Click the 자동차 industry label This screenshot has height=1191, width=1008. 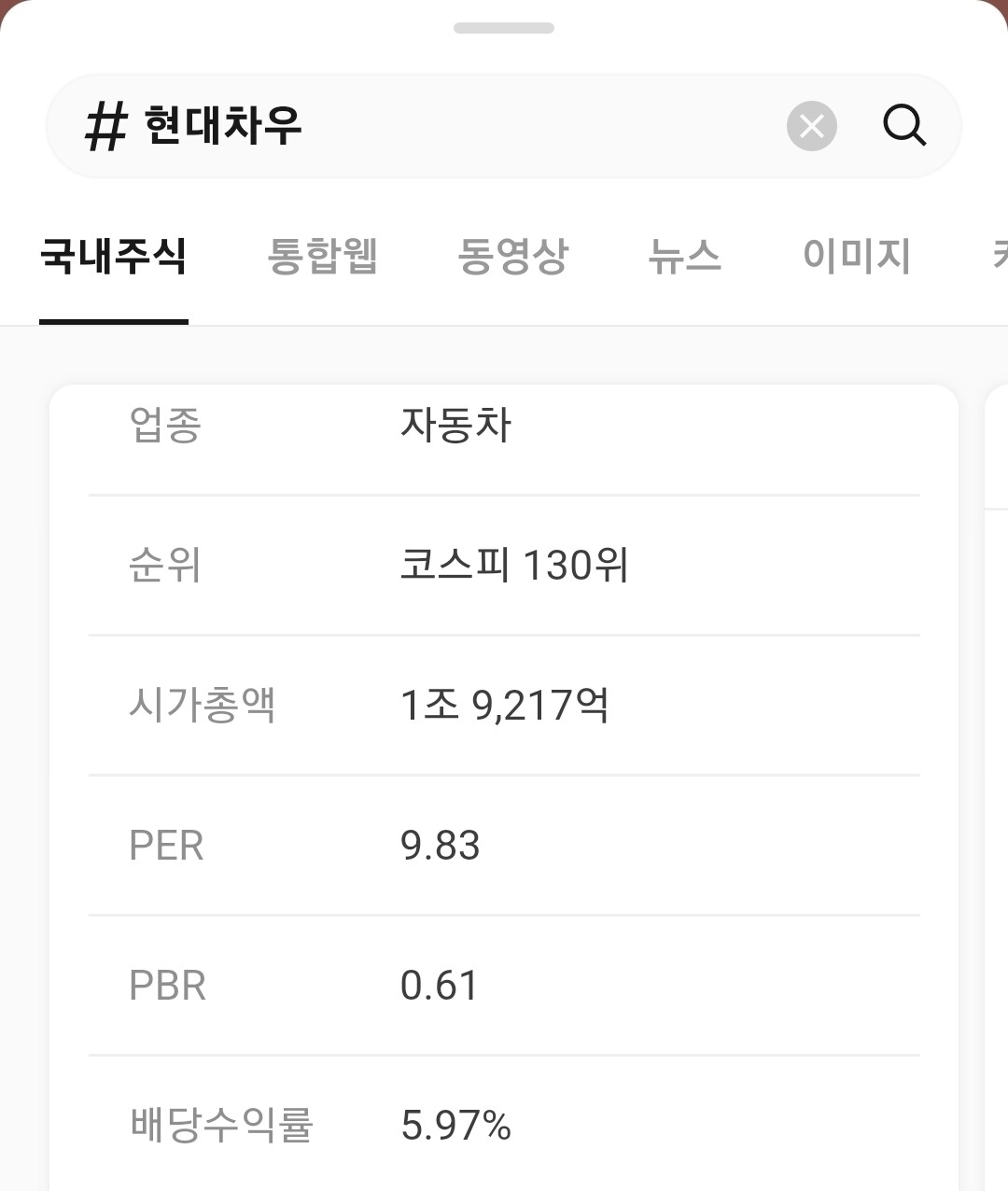tap(456, 426)
